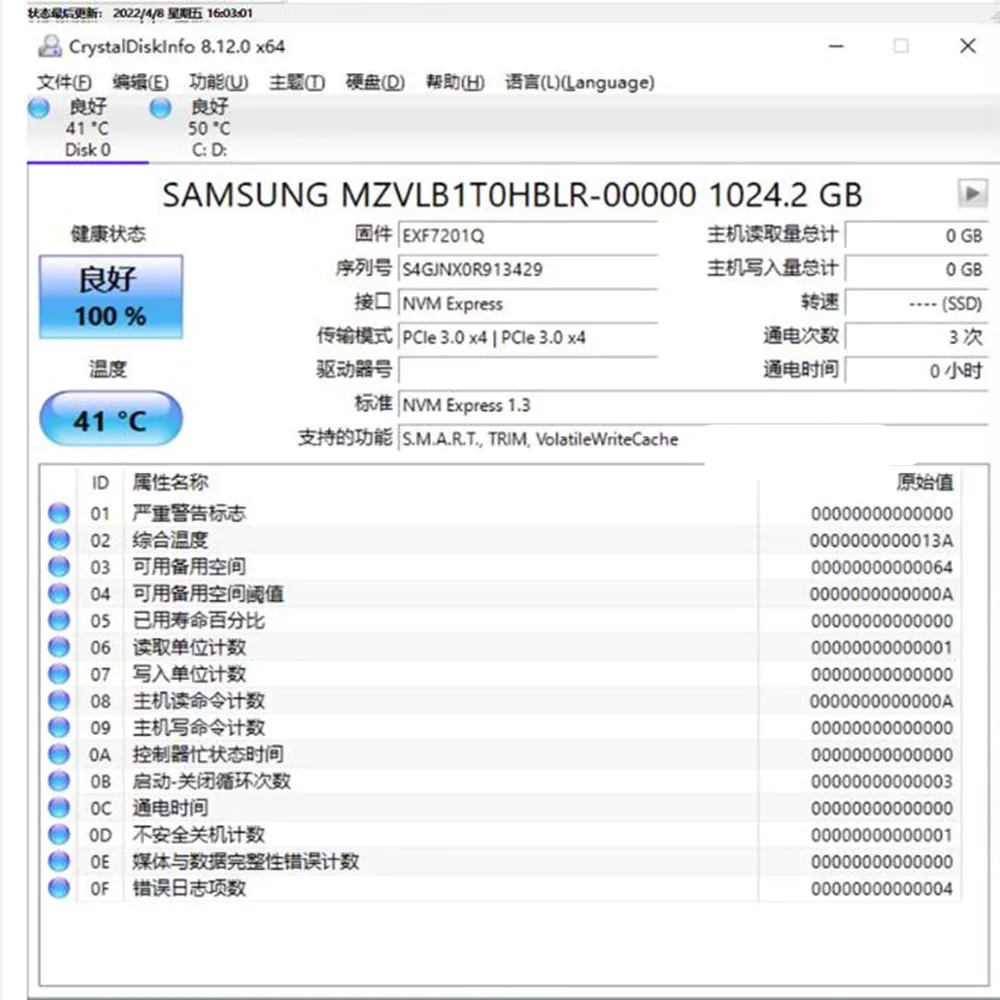Click status icon for attribute 06 读取单位计数
1000x1000 pixels.
click(59, 647)
